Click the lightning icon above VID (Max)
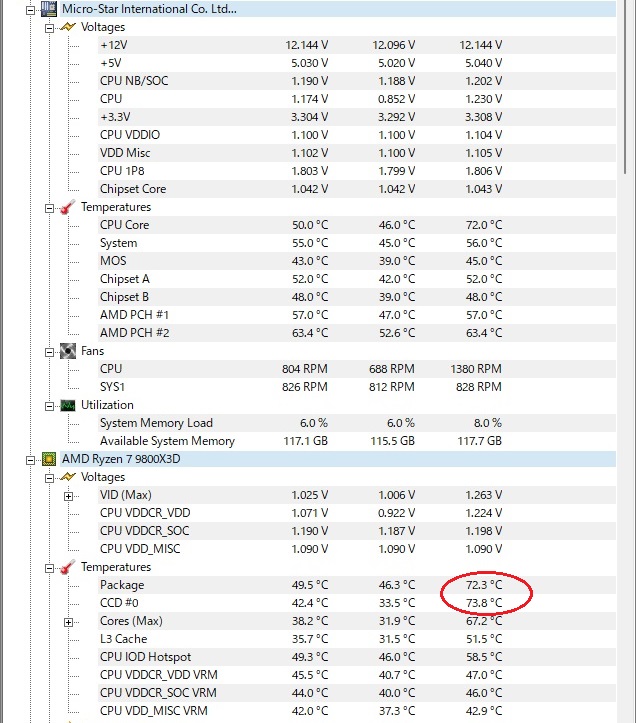636x723 pixels. pyautogui.click(x=68, y=477)
